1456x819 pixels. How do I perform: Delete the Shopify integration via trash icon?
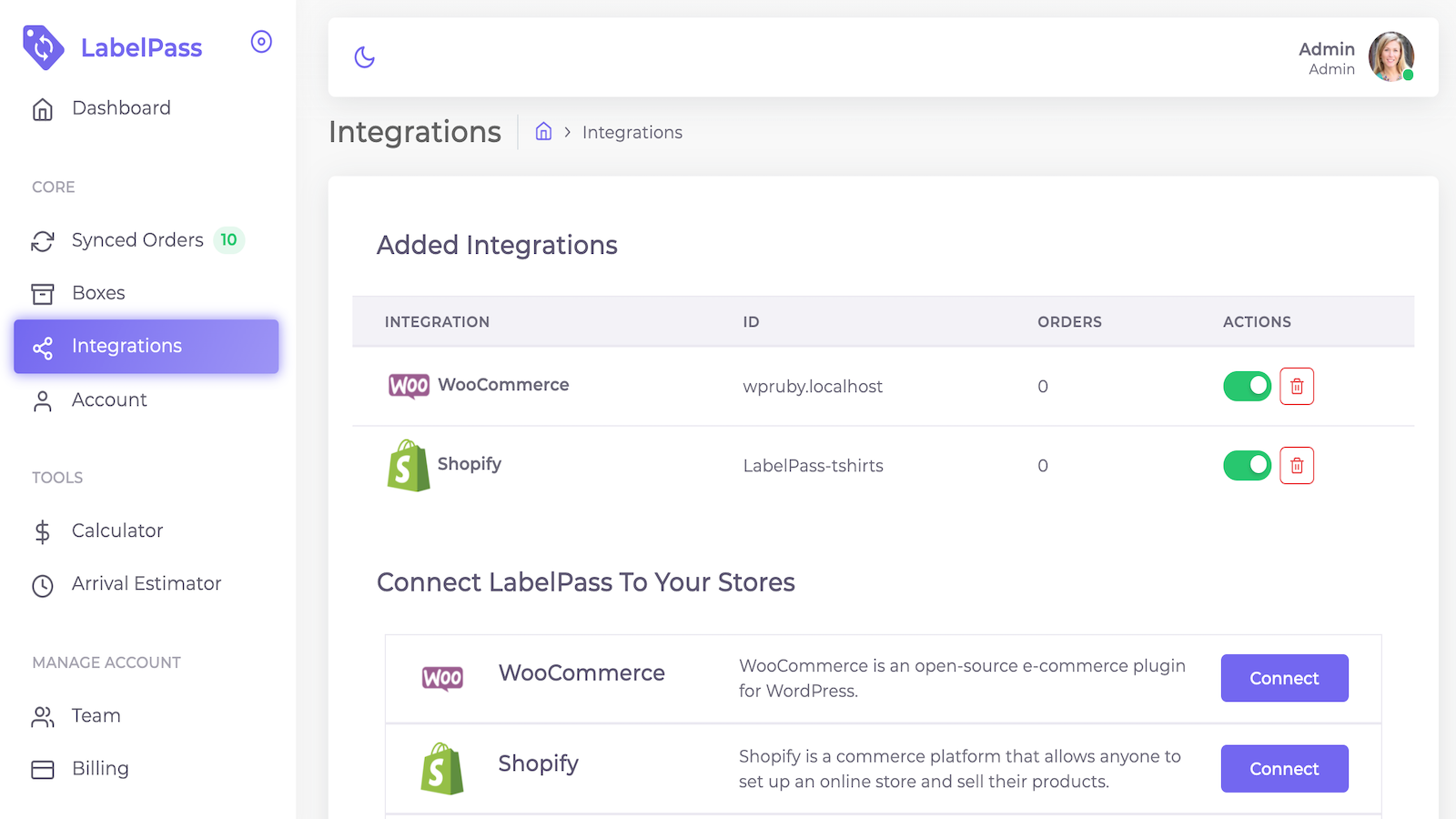pyautogui.click(x=1297, y=465)
